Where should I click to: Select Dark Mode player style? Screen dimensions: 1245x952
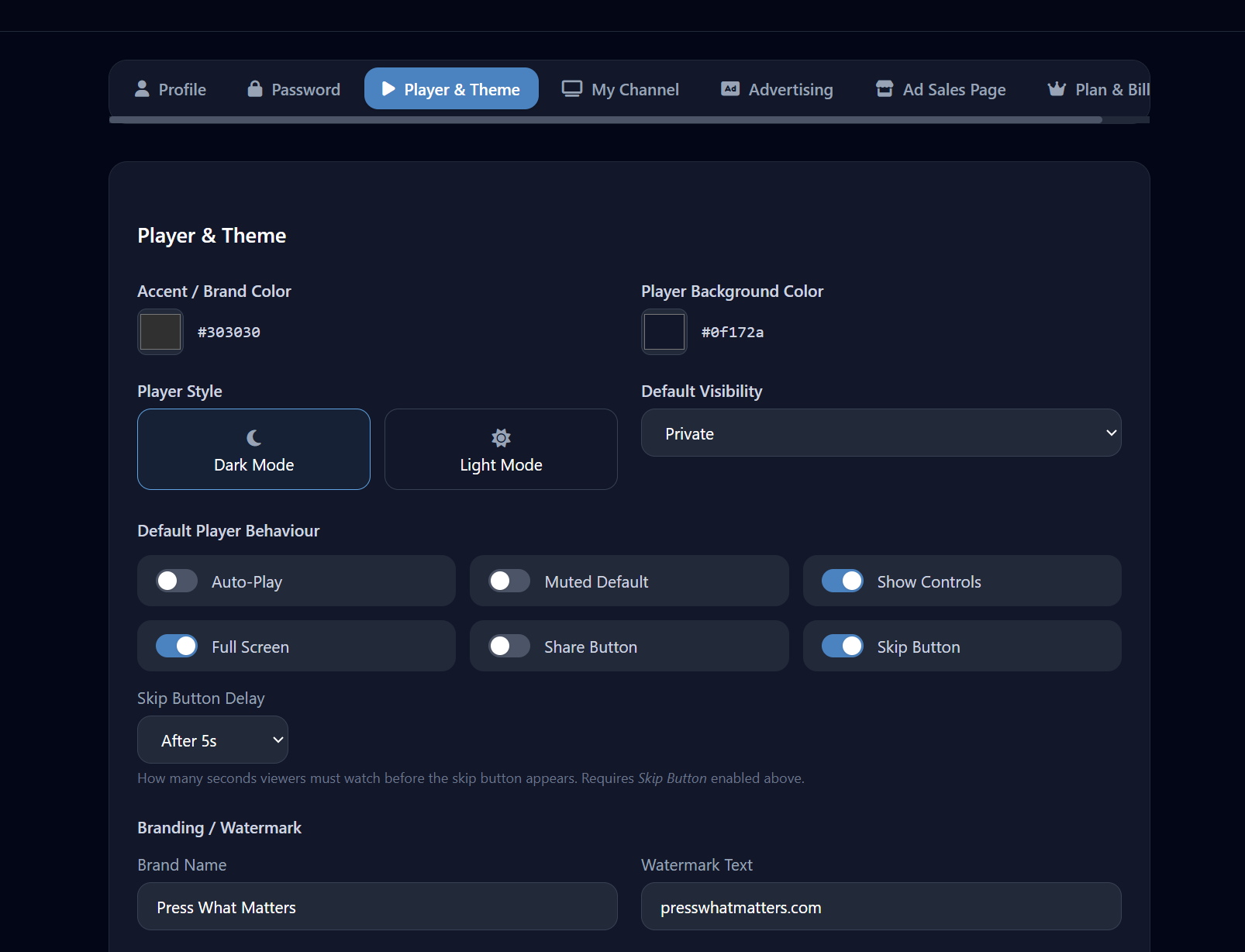pyautogui.click(x=253, y=450)
